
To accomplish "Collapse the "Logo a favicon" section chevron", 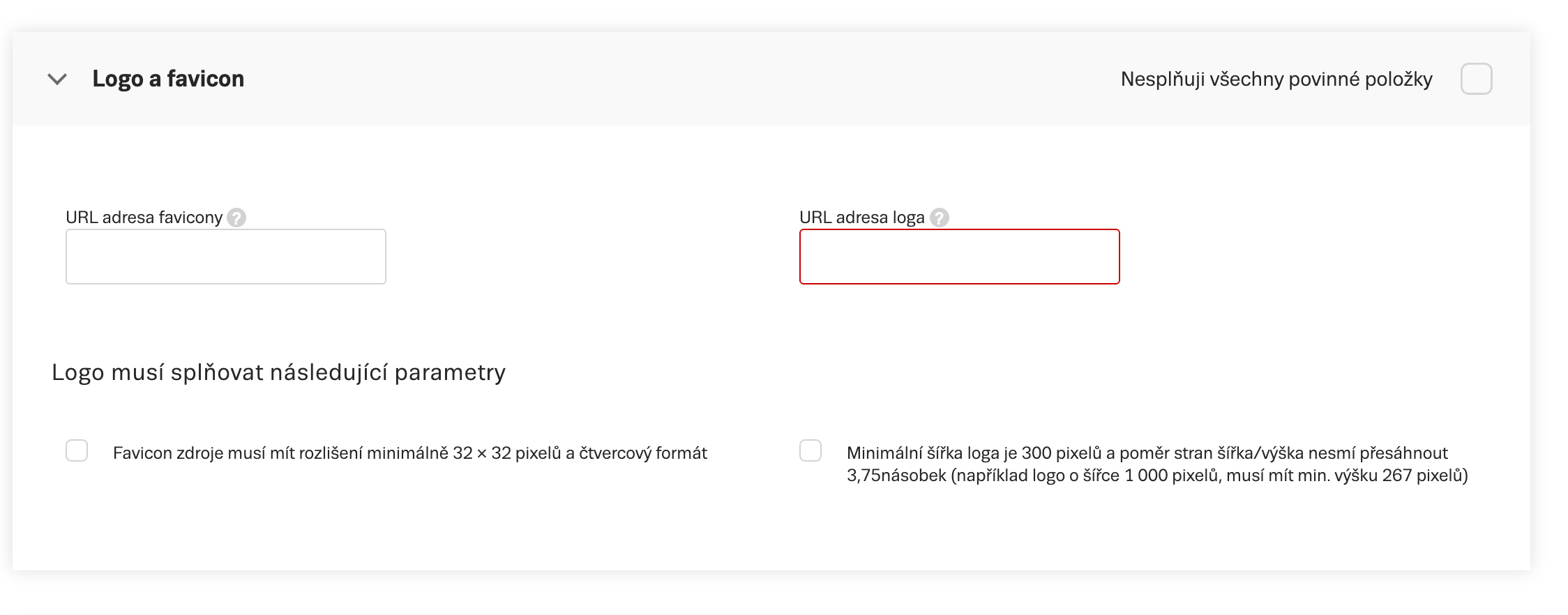I will click(57, 79).
